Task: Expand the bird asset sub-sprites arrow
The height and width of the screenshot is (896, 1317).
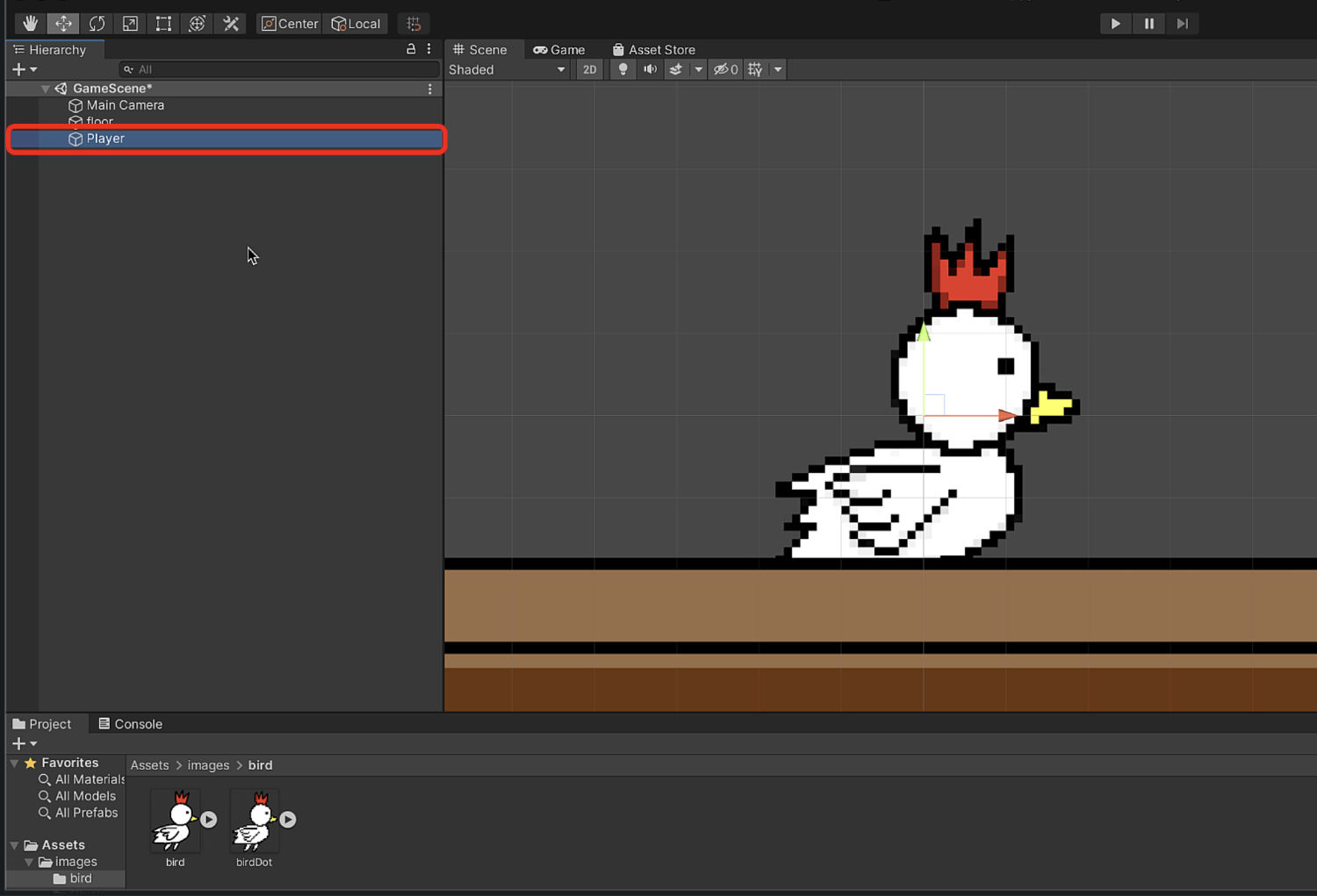Action: pyautogui.click(x=209, y=820)
